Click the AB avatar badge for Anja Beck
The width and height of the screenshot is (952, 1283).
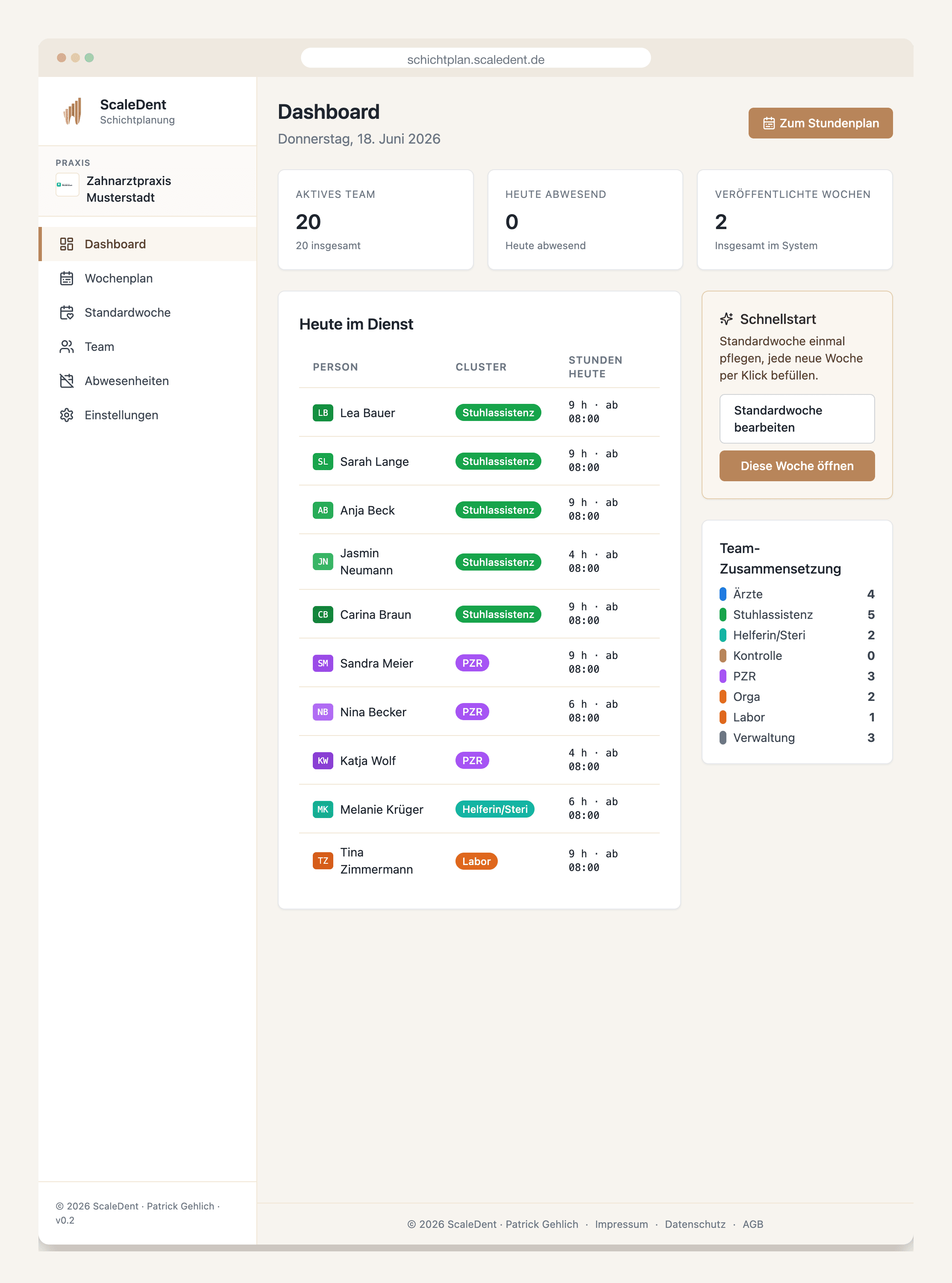(323, 510)
